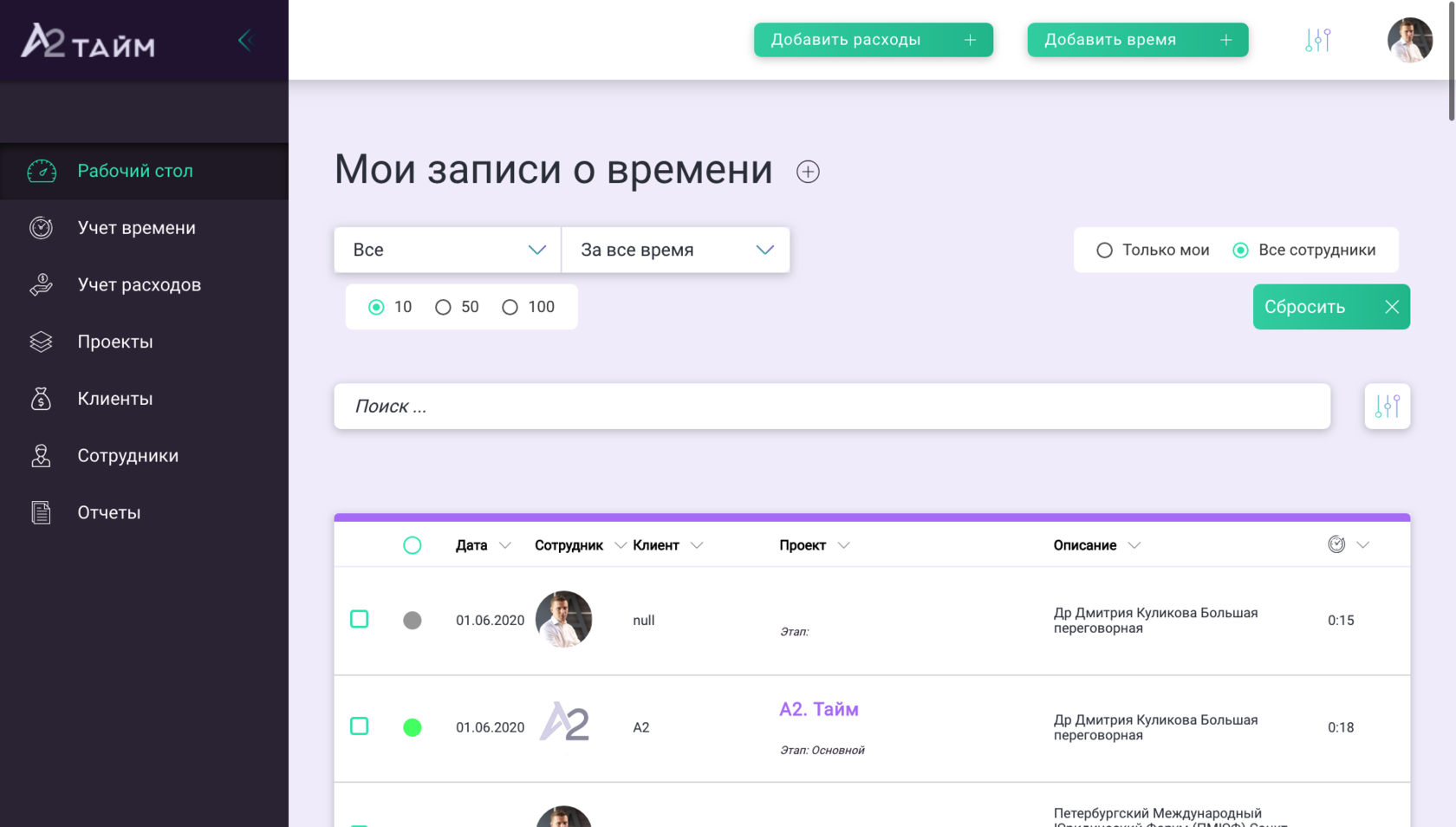Open the Все filter dropdown
This screenshot has width=1456, height=827.
(448, 250)
